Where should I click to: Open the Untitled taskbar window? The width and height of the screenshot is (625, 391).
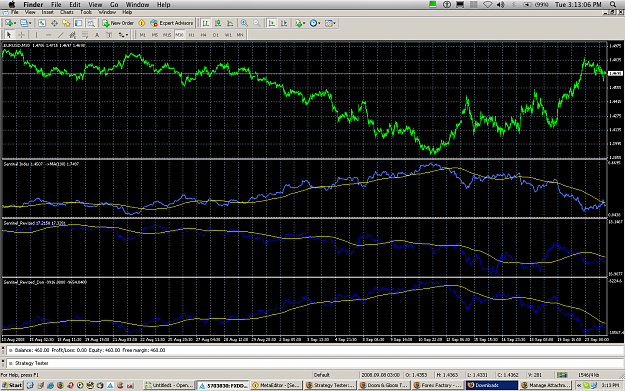click(x=169, y=385)
